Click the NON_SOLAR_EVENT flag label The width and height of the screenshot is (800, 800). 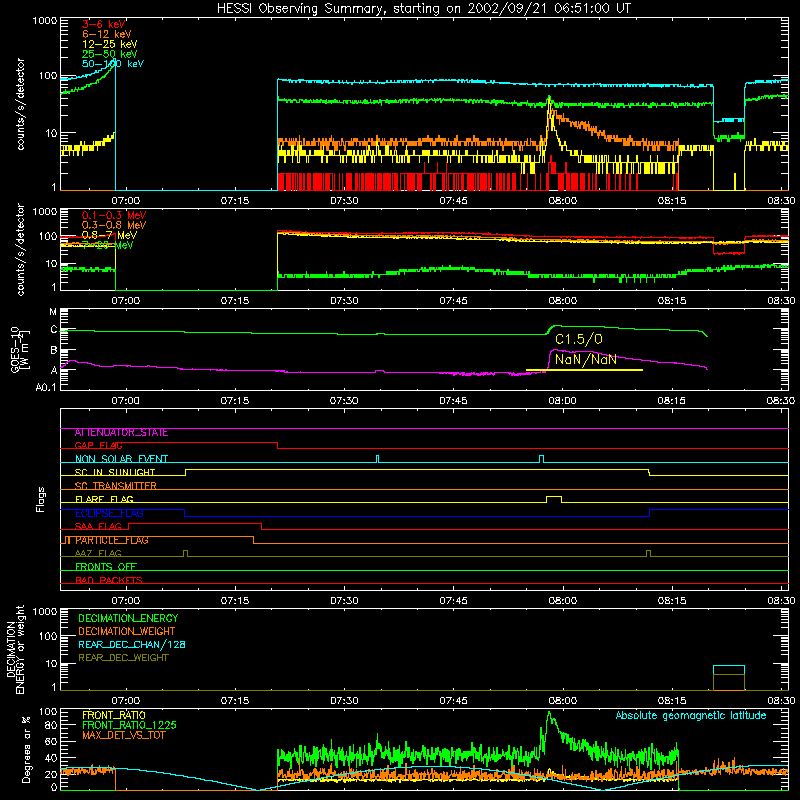pyautogui.click(x=121, y=459)
